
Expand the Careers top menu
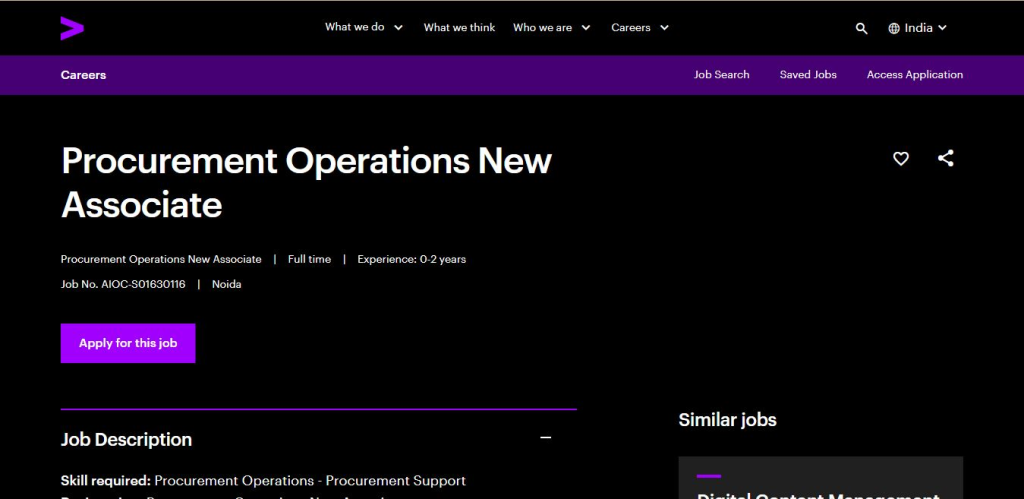[640, 27]
